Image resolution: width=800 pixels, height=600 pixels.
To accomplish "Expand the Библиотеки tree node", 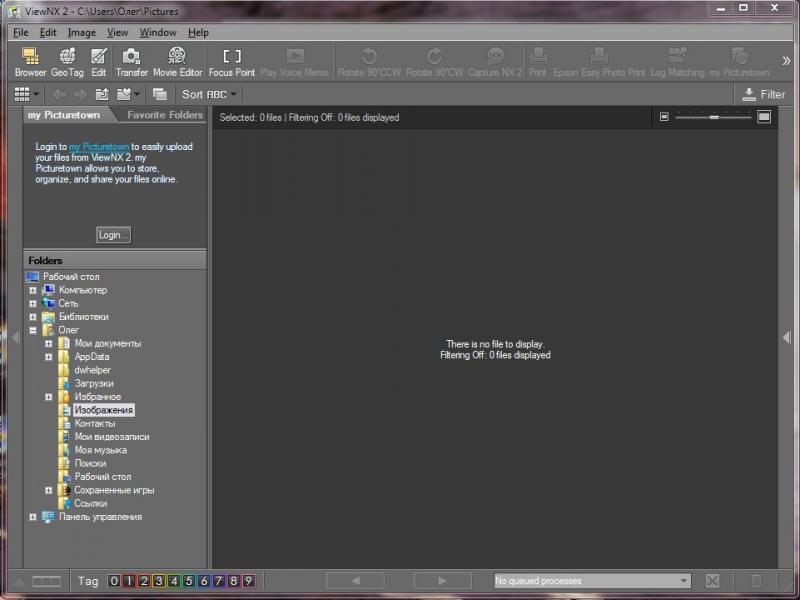I will coord(33,317).
